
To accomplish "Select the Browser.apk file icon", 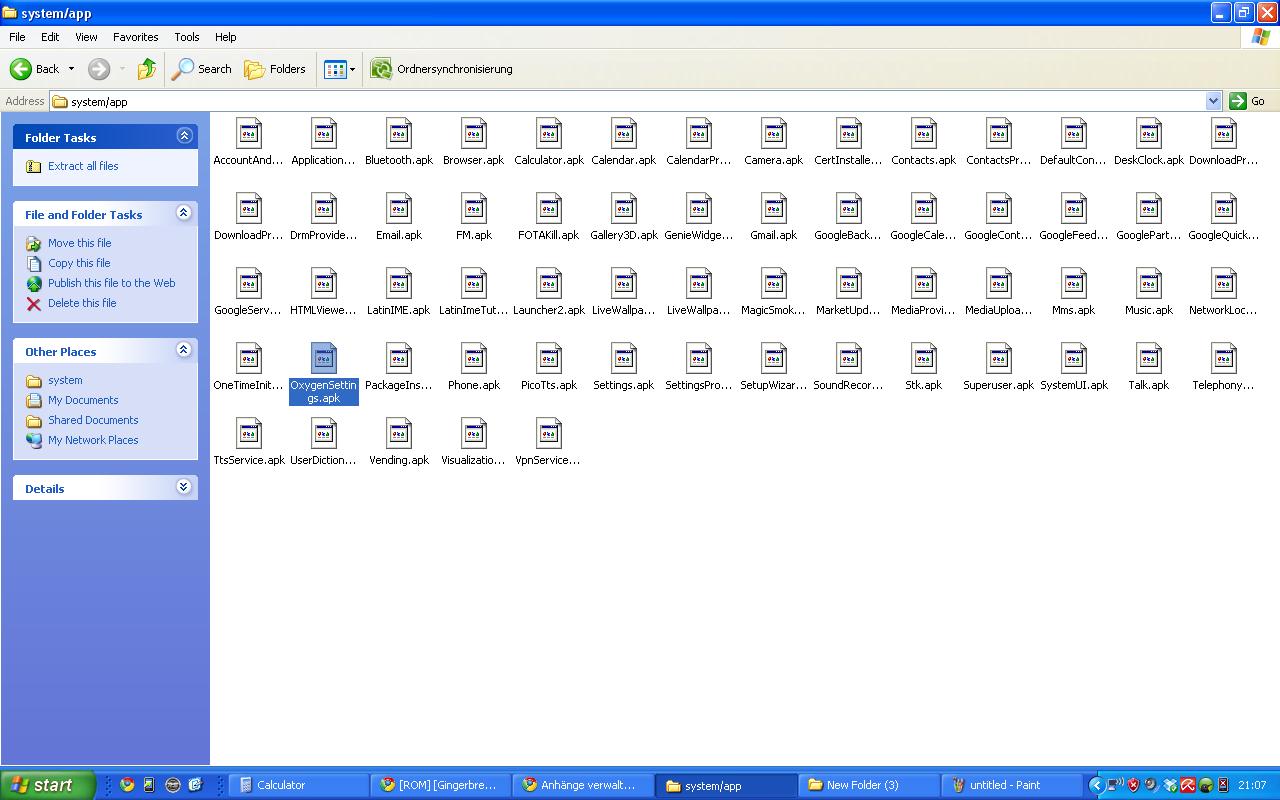I will (x=474, y=134).
